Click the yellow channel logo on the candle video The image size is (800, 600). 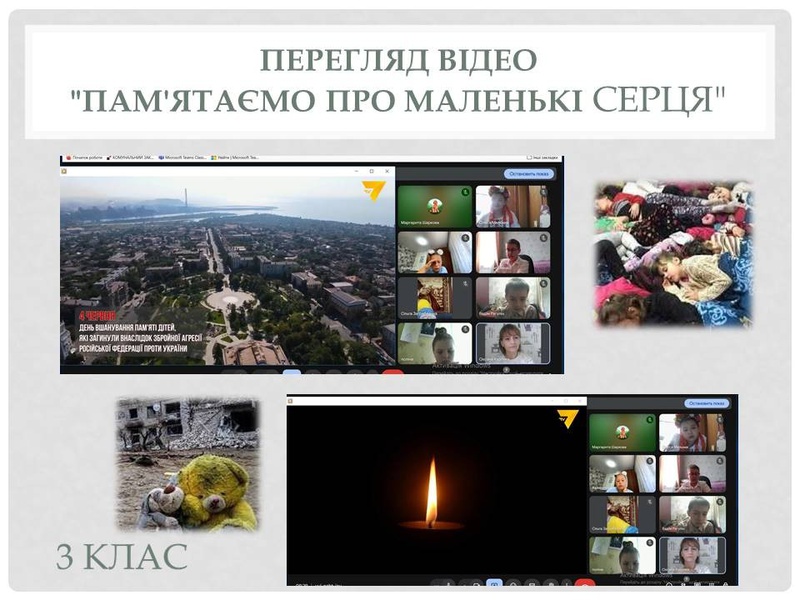click(567, 418)
